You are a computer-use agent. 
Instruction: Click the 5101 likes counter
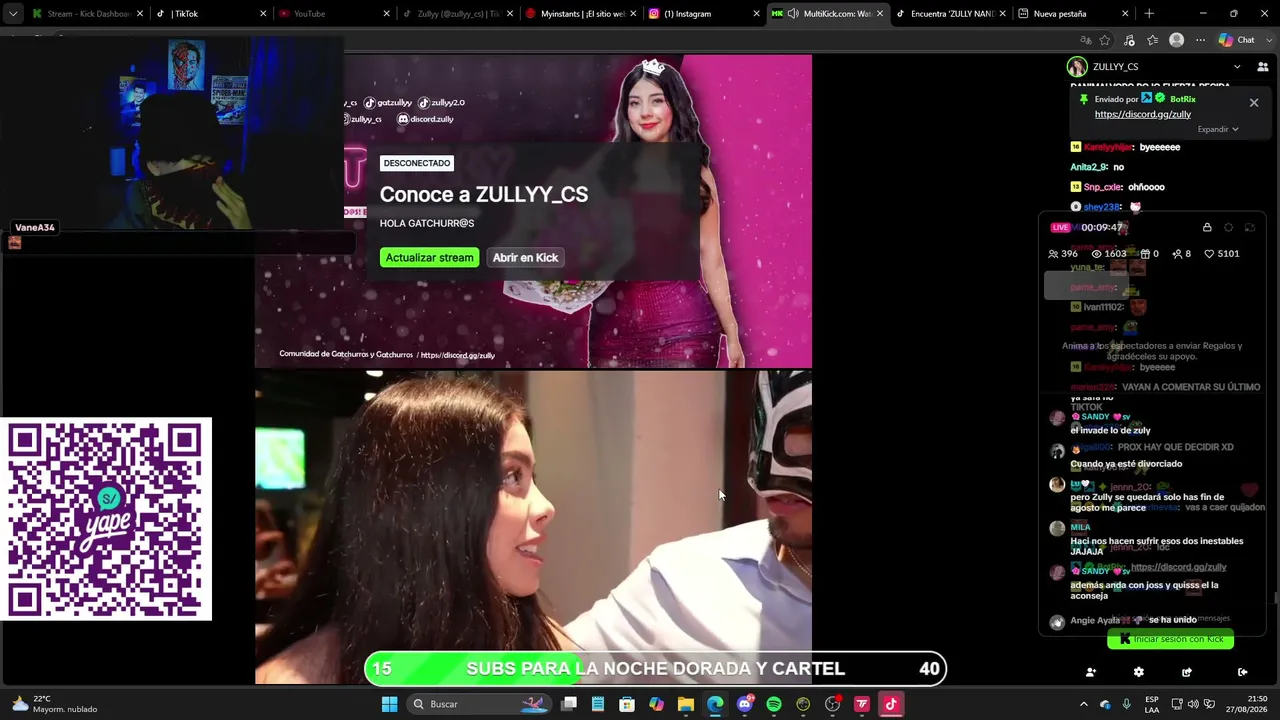[1221, 254]
